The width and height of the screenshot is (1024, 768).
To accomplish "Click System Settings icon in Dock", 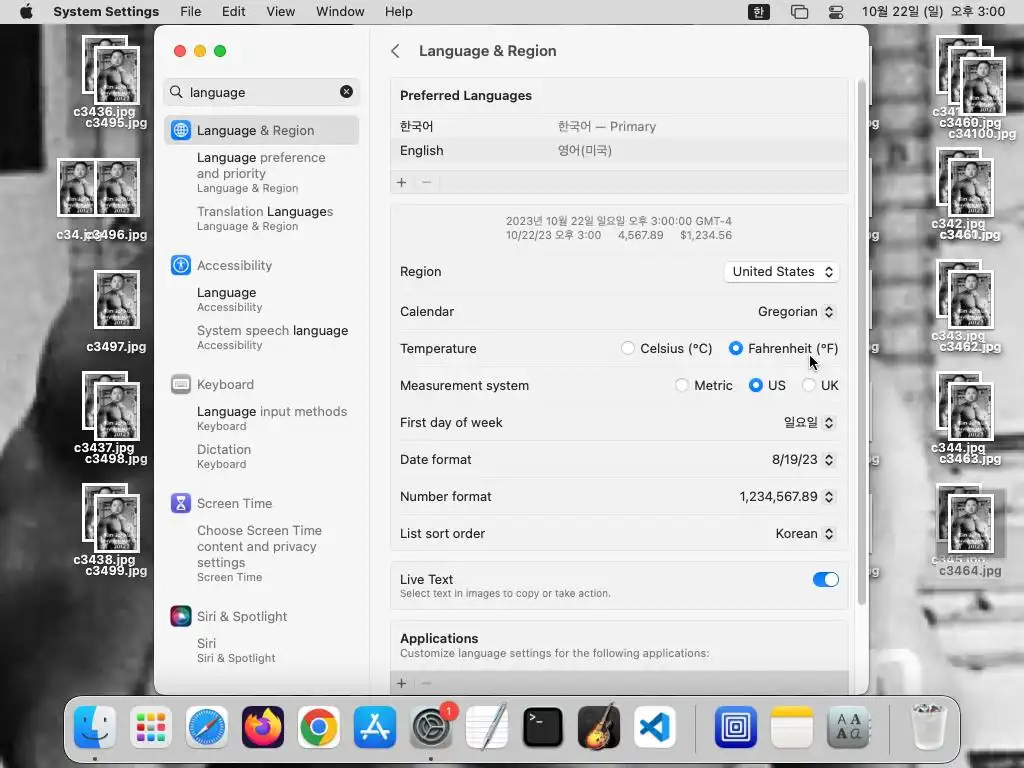I will click(431, 727).
